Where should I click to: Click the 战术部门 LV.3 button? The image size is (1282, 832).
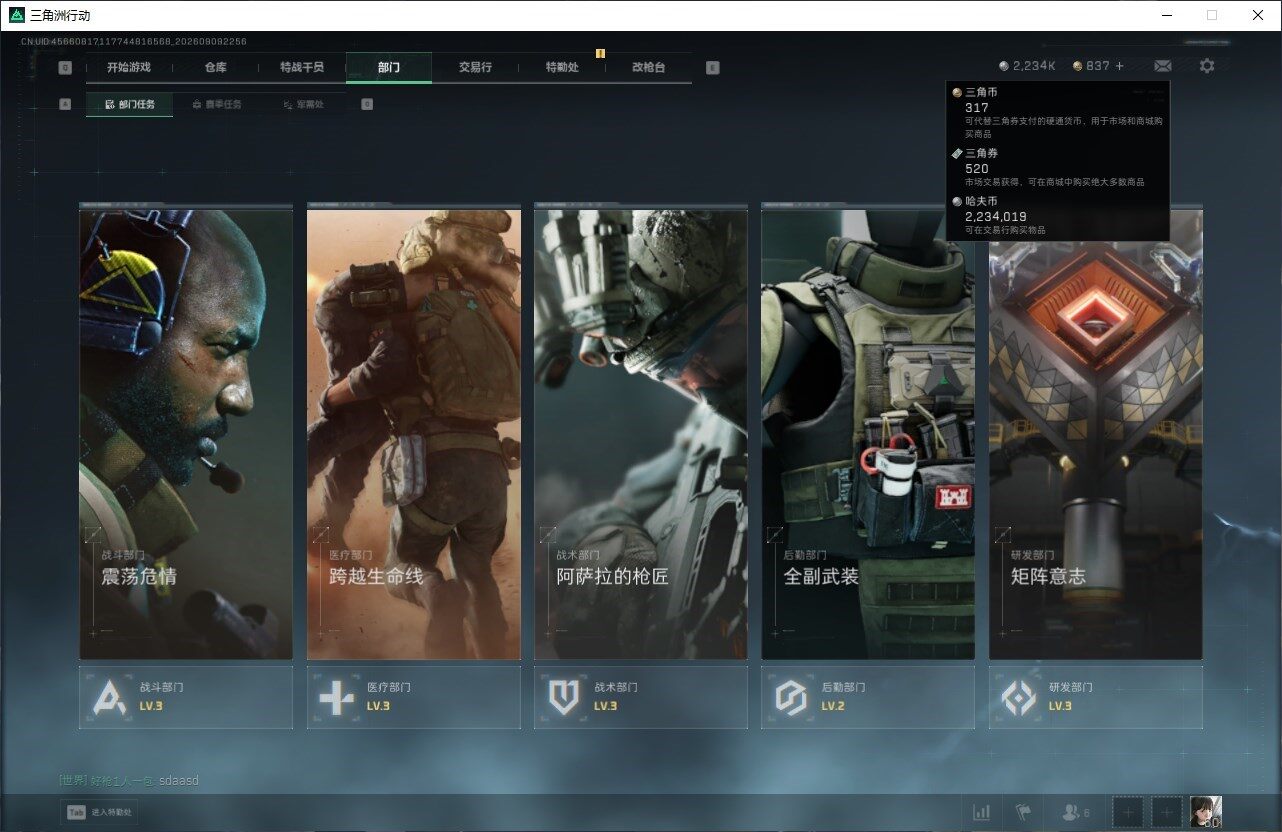click(641, 697)
